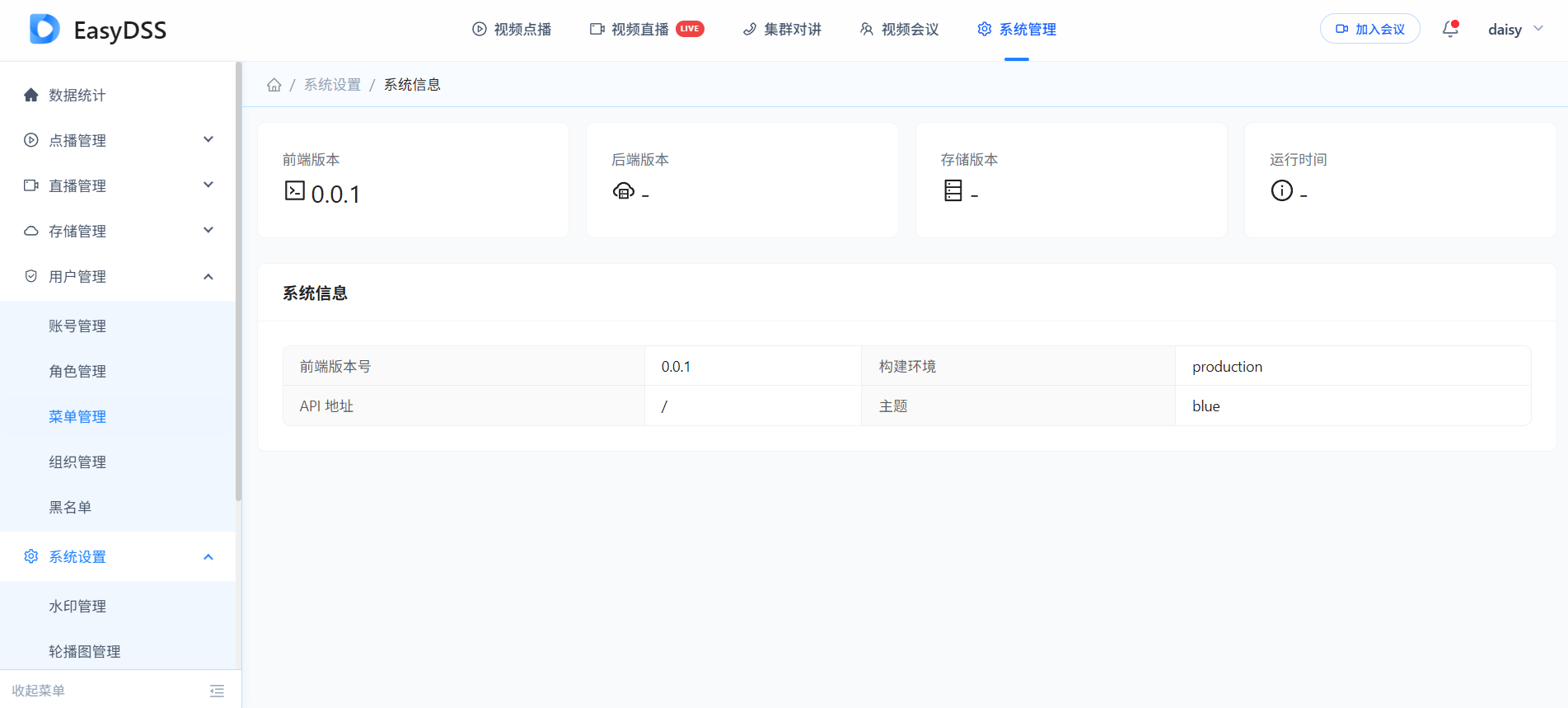Click the 存储管理 cloud icon in sidebar

click(x=31, y=231)
